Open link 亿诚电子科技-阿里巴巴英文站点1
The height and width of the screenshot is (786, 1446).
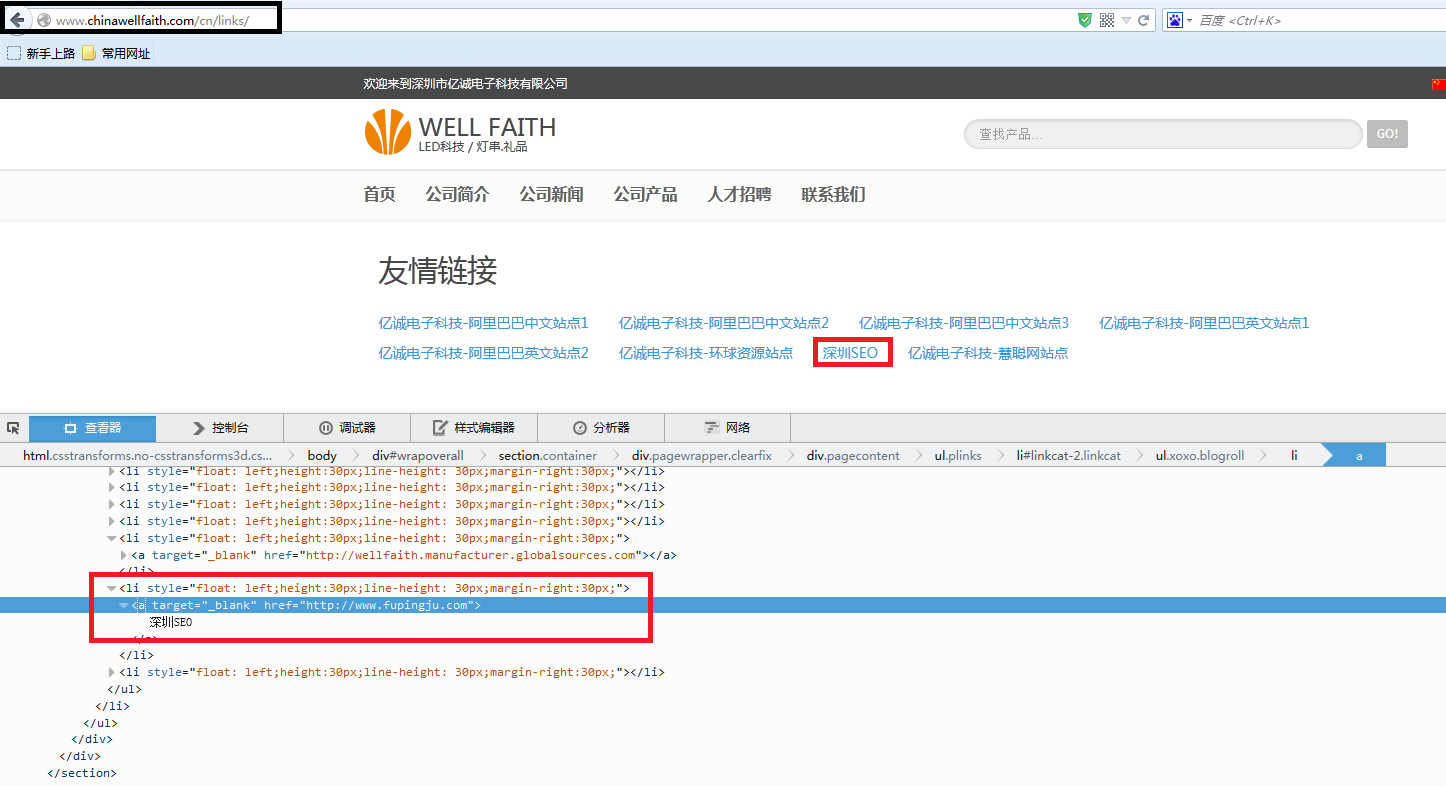(x=1204, y=323)
